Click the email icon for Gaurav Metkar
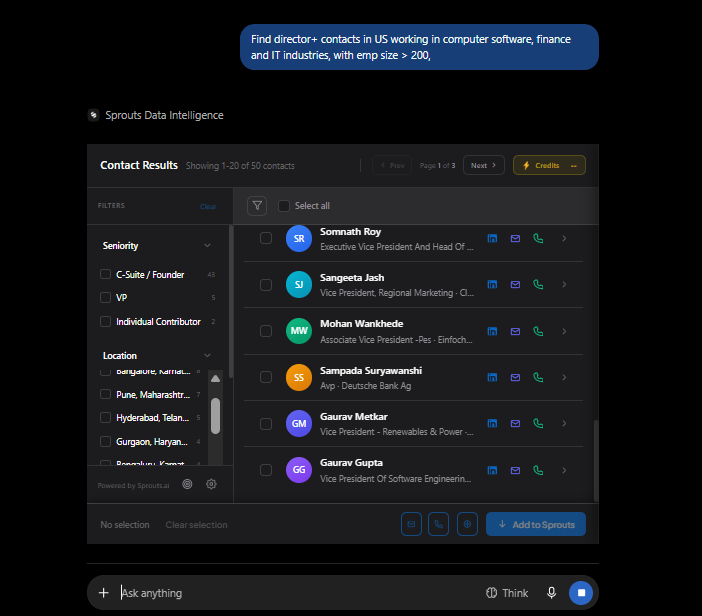Viewport: 702px width, 616px height. (515, 424)
